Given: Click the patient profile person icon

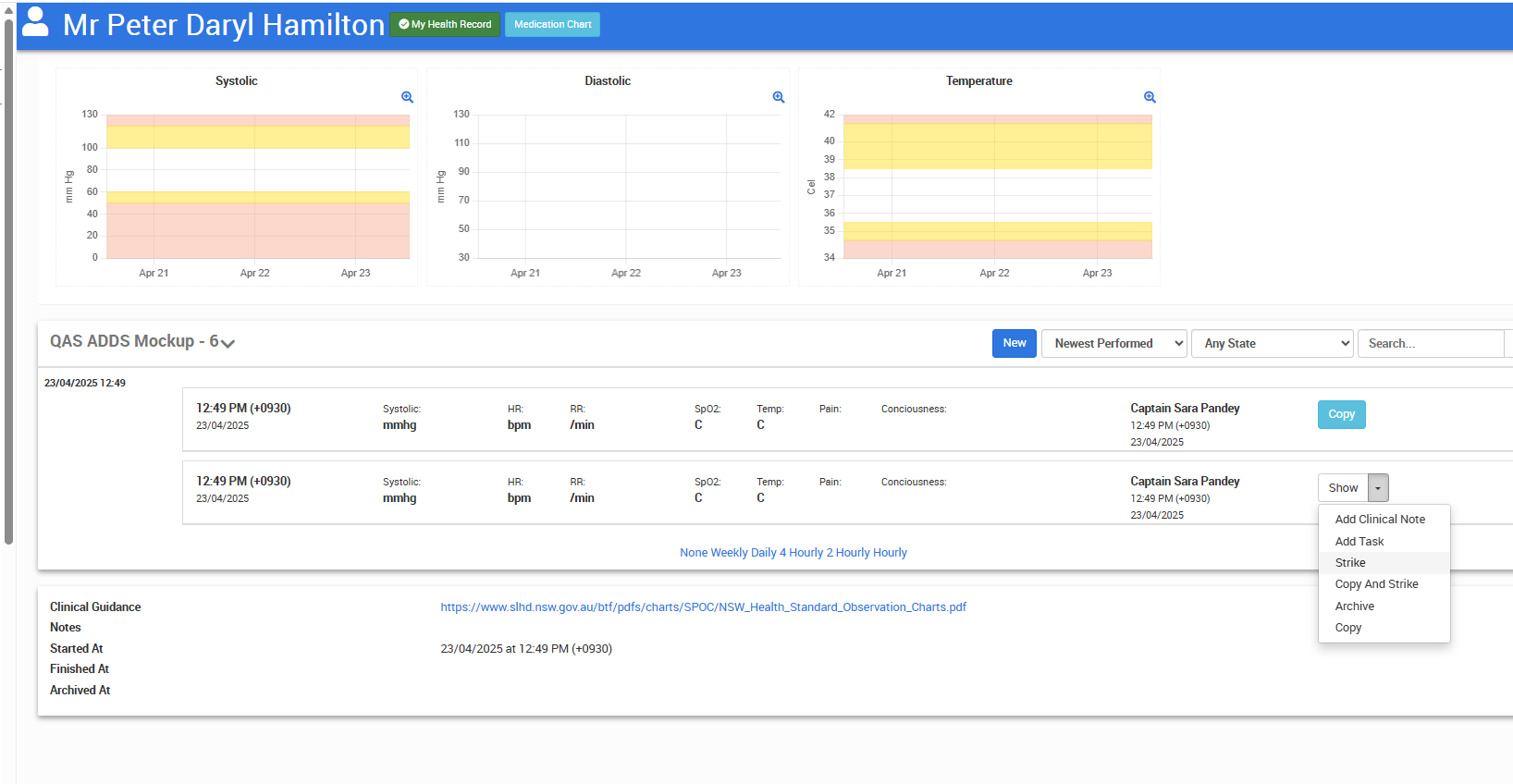Looking at the screenshot, I should pyautogui.click(x=35, y=22).
